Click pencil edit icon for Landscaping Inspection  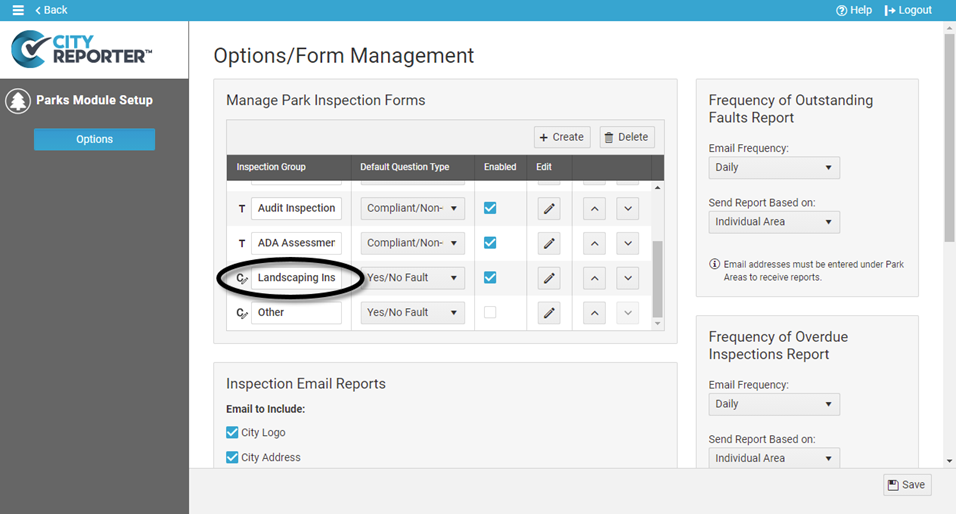tap(549, 278)
